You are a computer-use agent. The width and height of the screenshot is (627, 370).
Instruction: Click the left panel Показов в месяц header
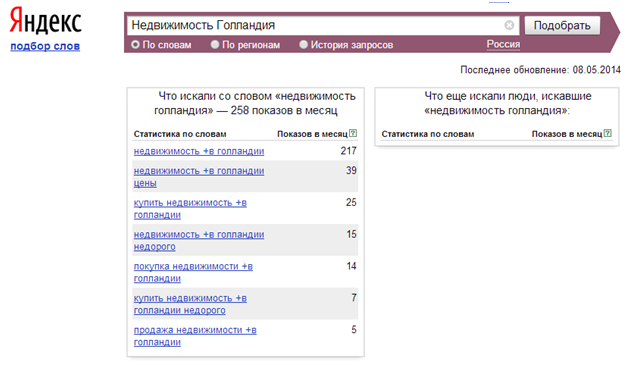click(312, 134)
